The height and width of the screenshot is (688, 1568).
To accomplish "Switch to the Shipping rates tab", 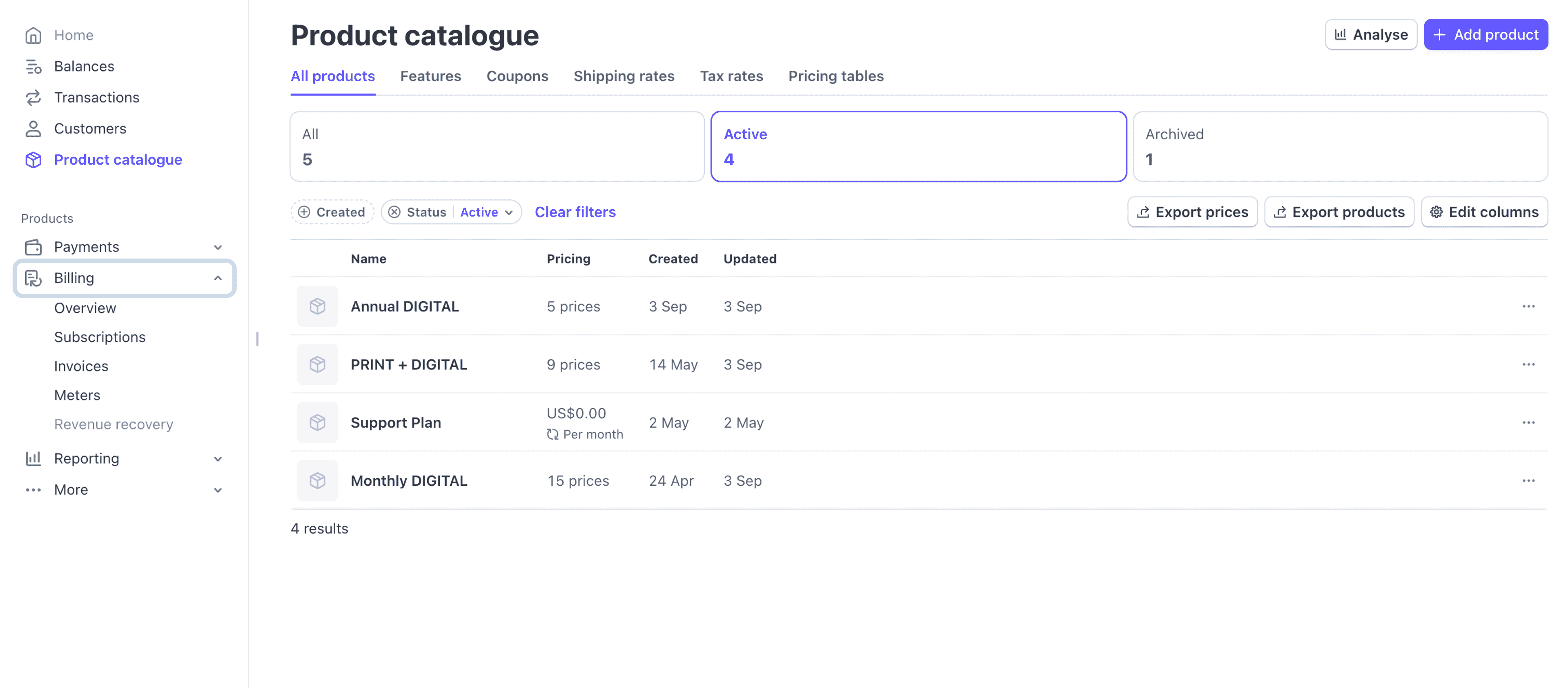I will (x=624, y=77).
